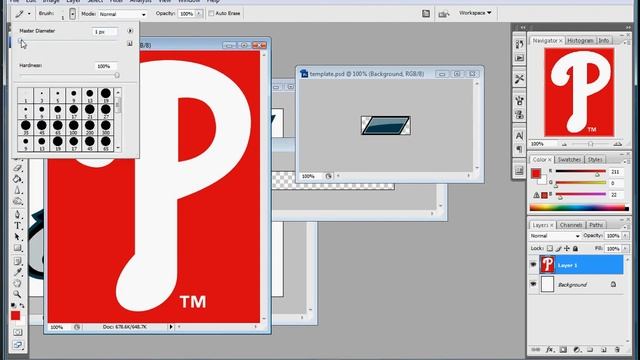Swap foreground and background colors
Screen dimensions: 640x360
(22, 305)
